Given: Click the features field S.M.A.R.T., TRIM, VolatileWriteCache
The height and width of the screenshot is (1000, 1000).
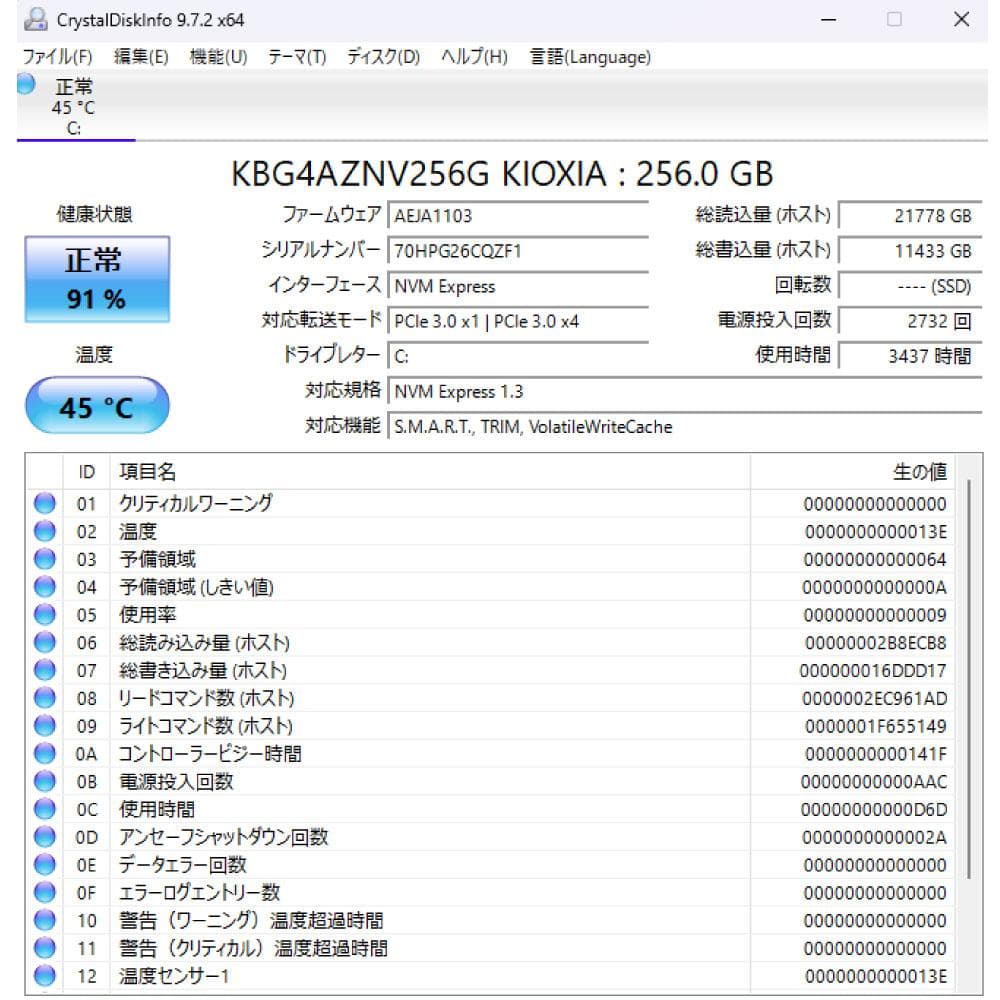Looking at the screenshot, I should (684, 426).
